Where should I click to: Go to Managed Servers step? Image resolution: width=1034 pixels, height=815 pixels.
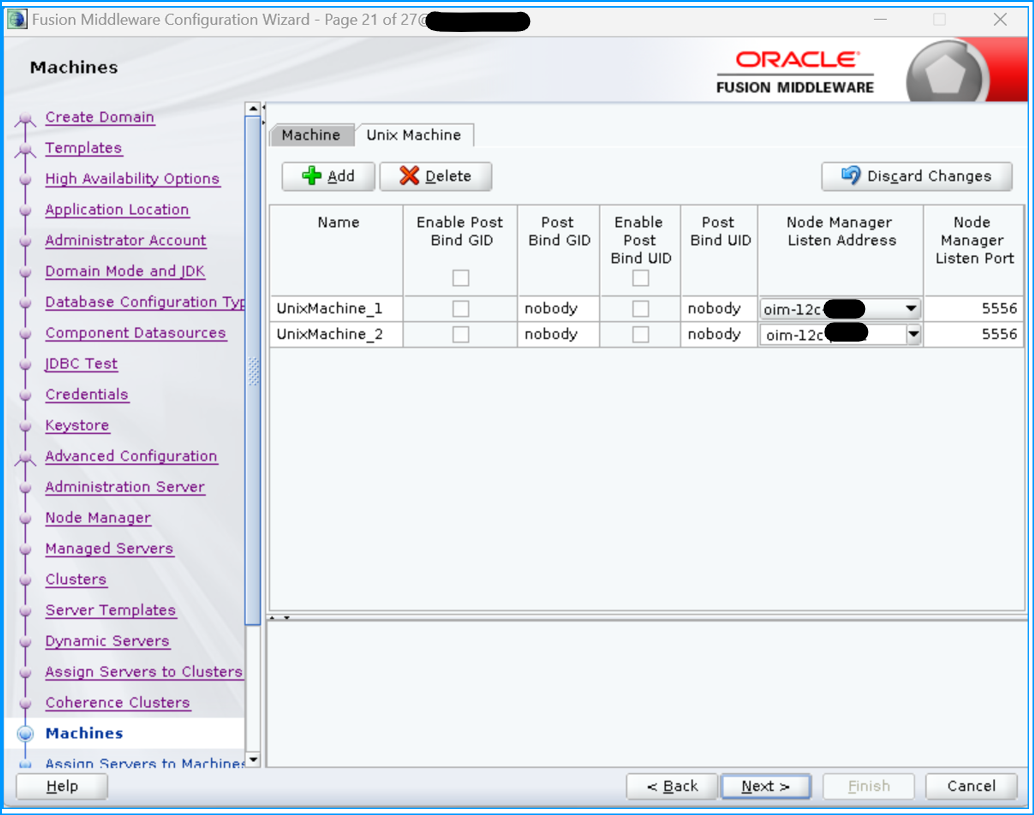[109, 549]
